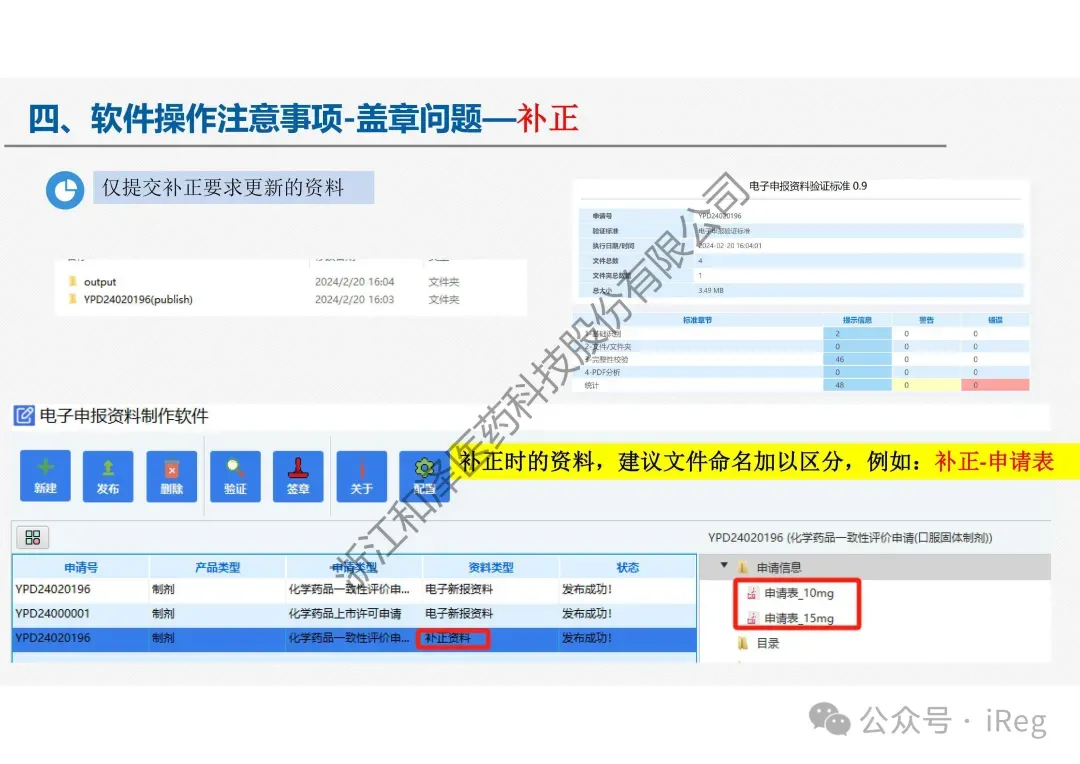Click 发布成功! in the selected blue row
This screenshot has width=1080, height=764.
587,639
